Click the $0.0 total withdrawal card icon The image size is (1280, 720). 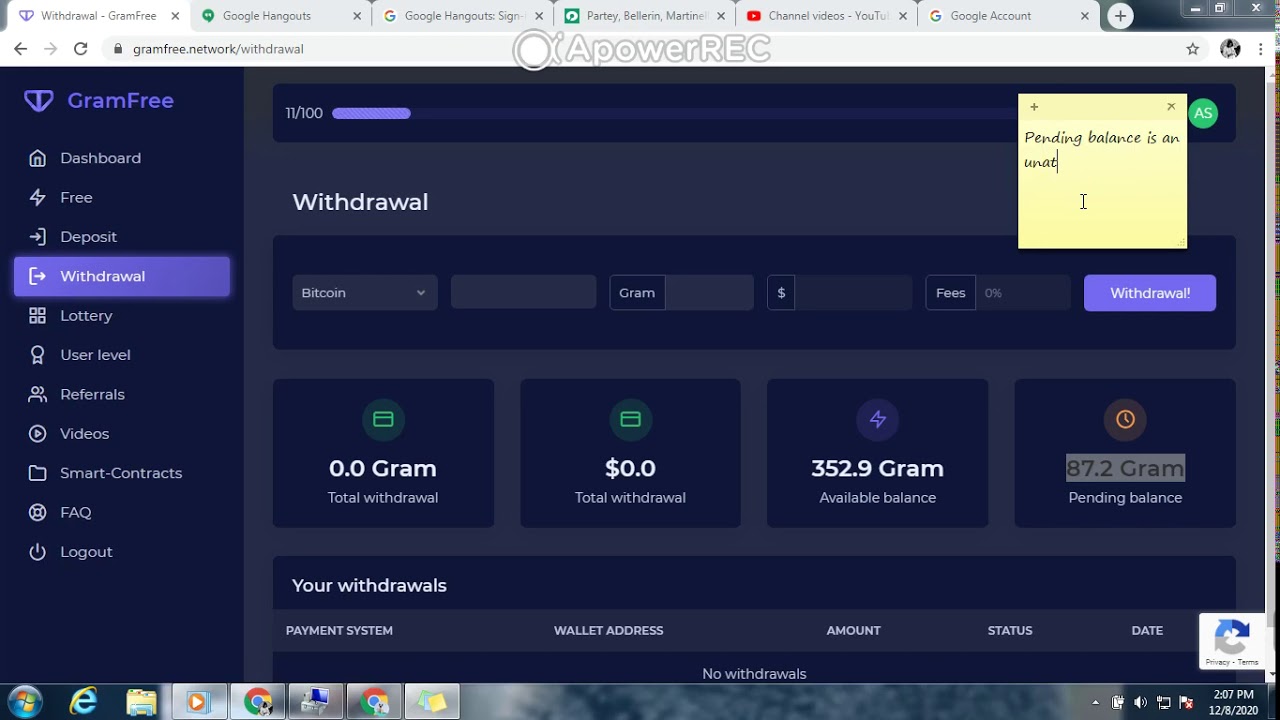[630, 419]
